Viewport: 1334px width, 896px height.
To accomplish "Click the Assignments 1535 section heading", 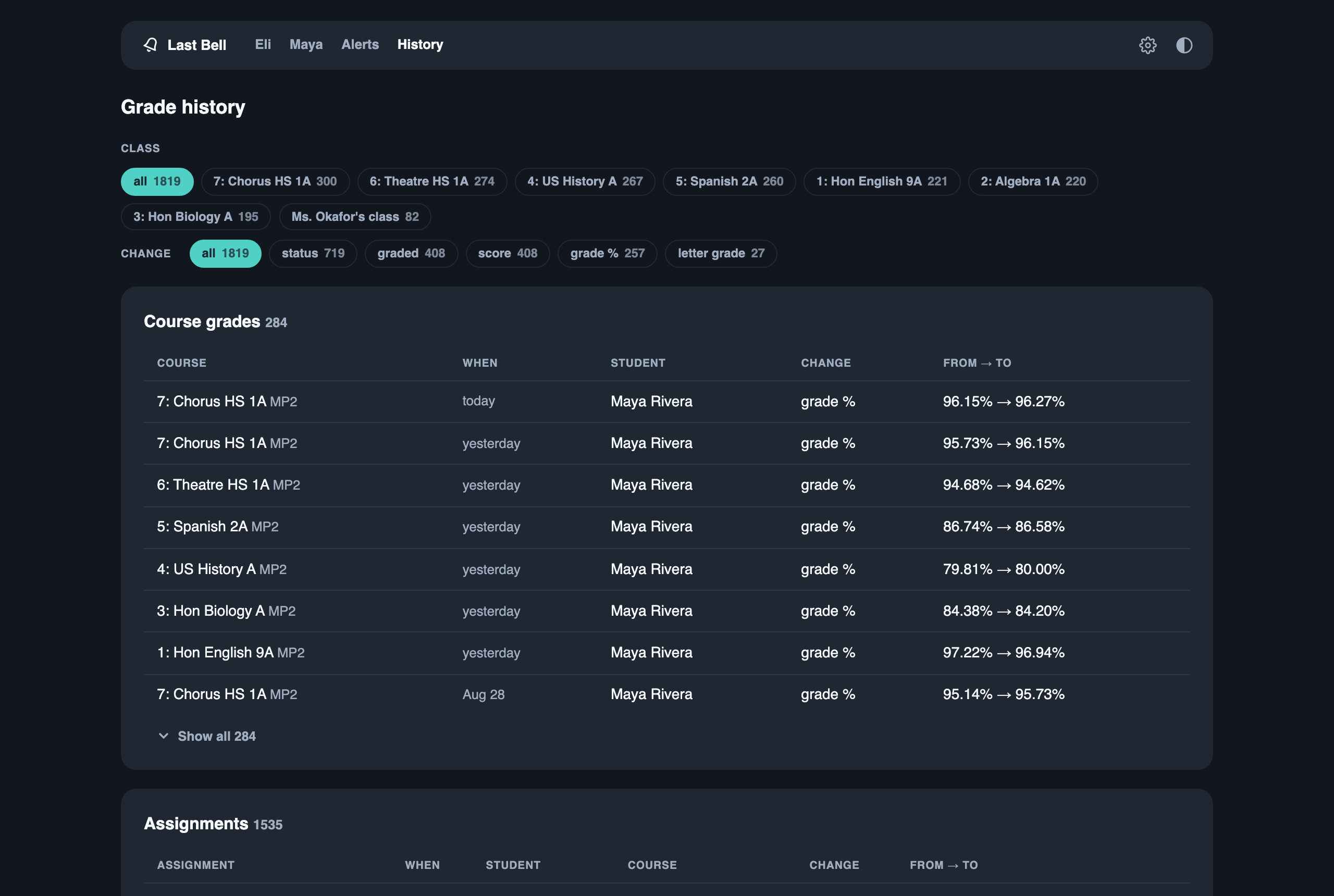I will 213,824.
